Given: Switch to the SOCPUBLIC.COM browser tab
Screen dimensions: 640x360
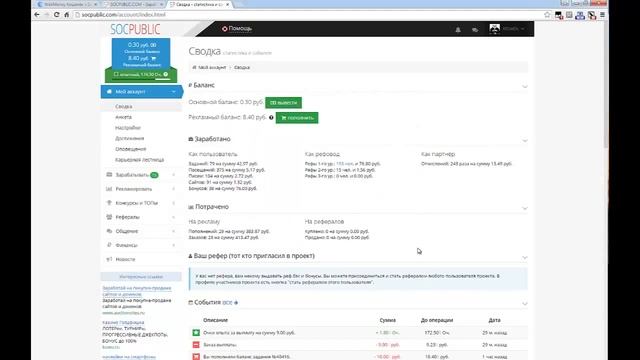Looking at the screenshot, I should click(x=133, y=4).
